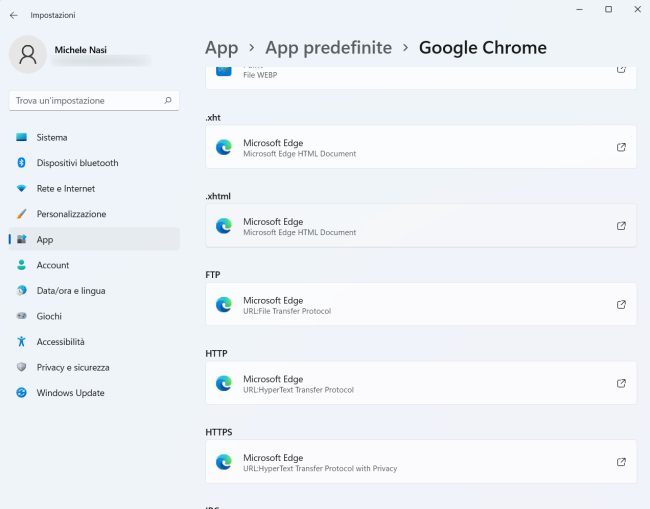This screenshot has height=509, width=650.
Task: Click the .xht extension label
Action: click(x=213, y=118)
